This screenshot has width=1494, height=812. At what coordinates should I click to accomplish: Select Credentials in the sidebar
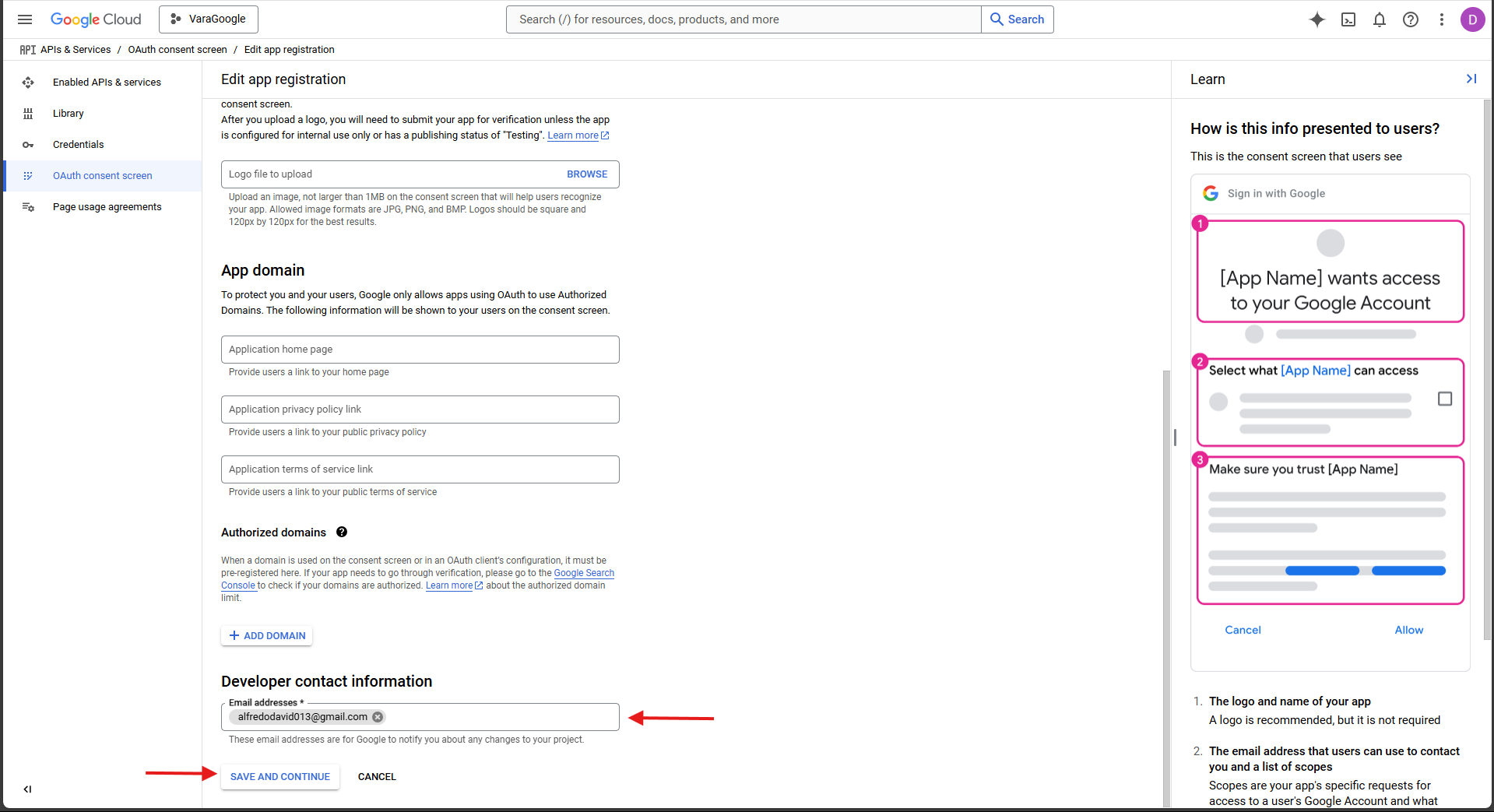click(x=103, y=145)
